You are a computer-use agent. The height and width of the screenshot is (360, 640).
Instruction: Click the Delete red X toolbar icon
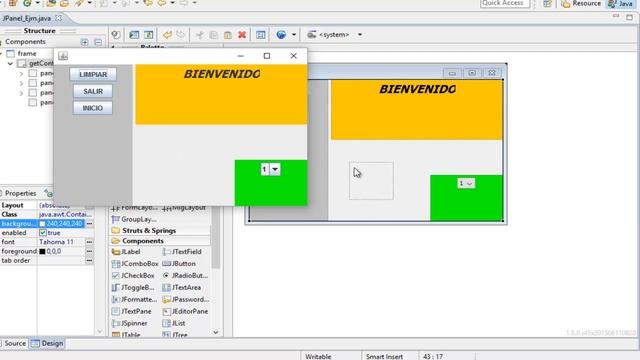tap(242, 35)
